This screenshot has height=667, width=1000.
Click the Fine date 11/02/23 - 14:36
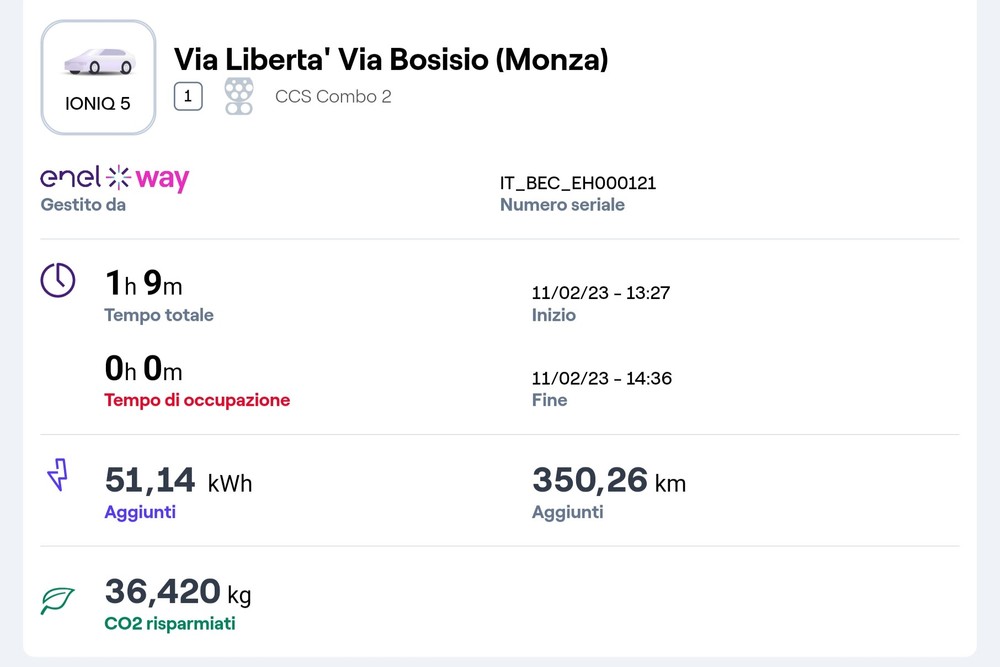click(601, 378)
